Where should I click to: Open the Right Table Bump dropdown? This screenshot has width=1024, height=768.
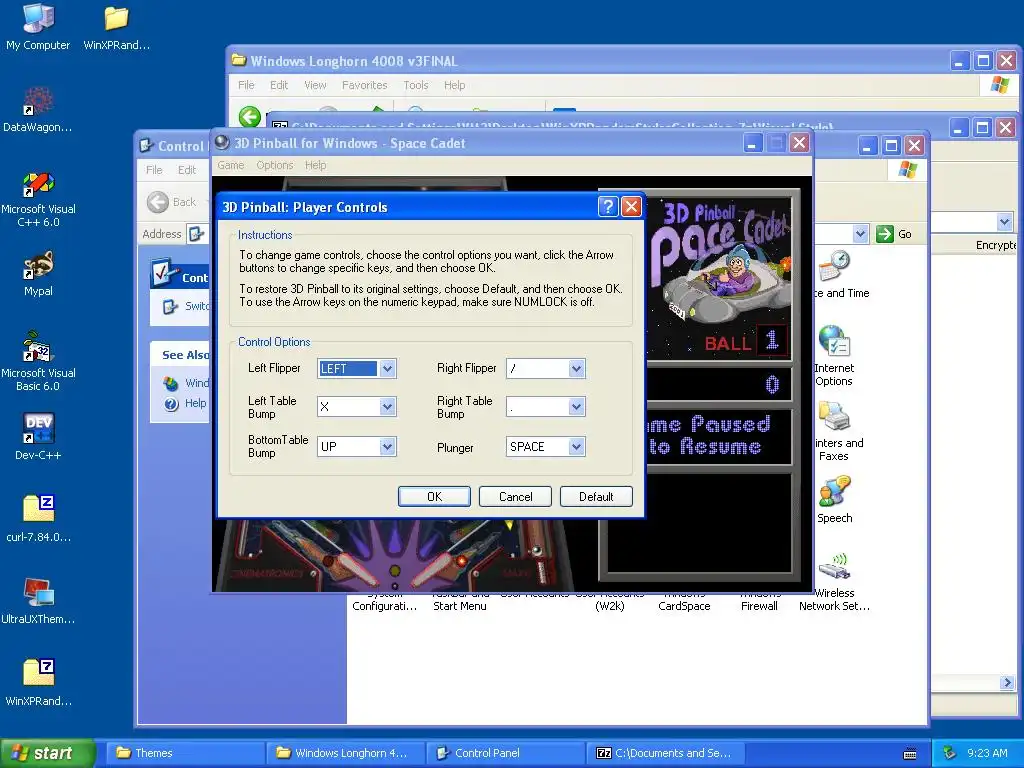576,407
